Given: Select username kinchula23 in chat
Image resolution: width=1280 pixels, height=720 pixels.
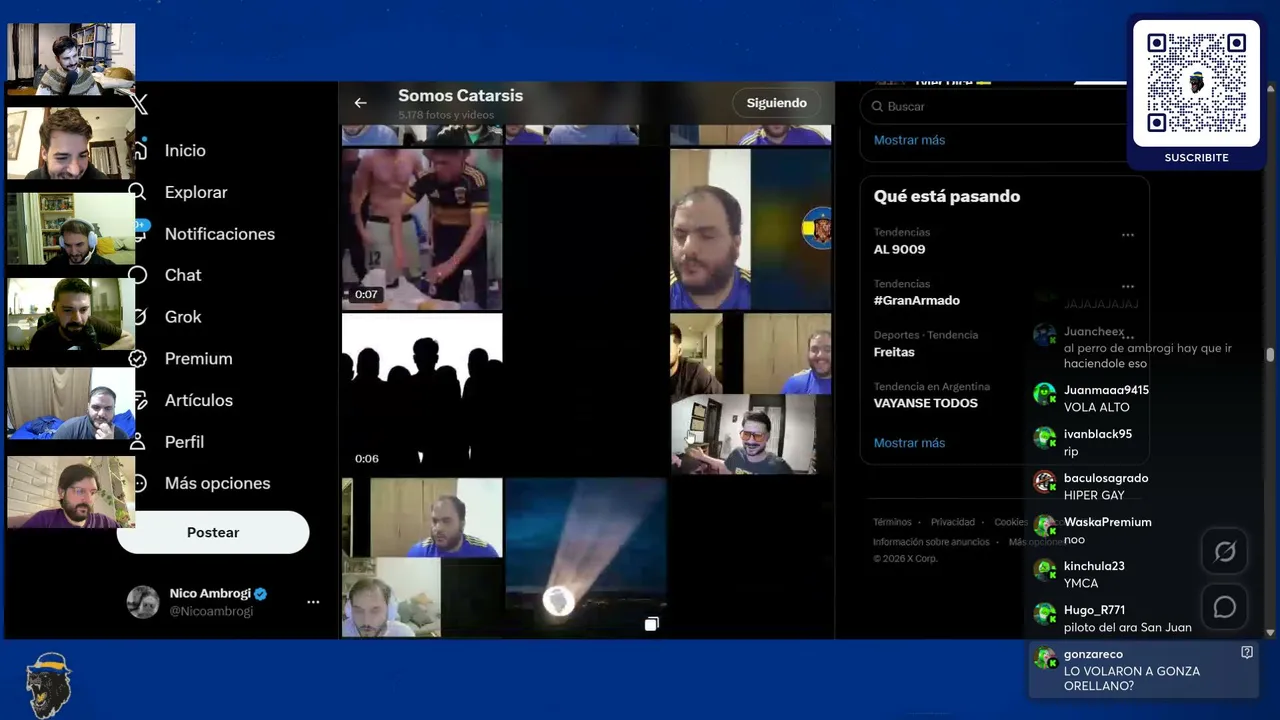Looking at the screenshot, I should click(x=1094, y=566).
